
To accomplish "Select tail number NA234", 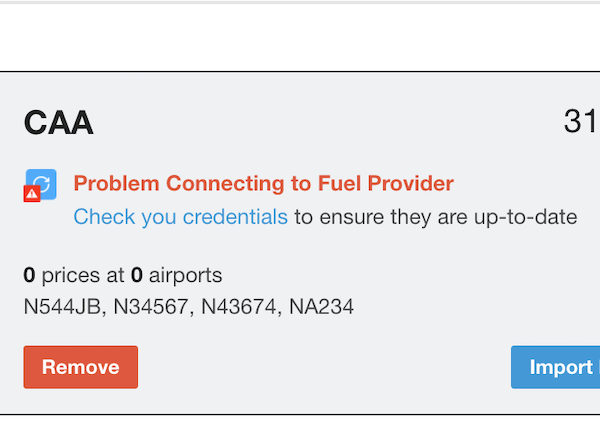I will (x=321, y=307).
